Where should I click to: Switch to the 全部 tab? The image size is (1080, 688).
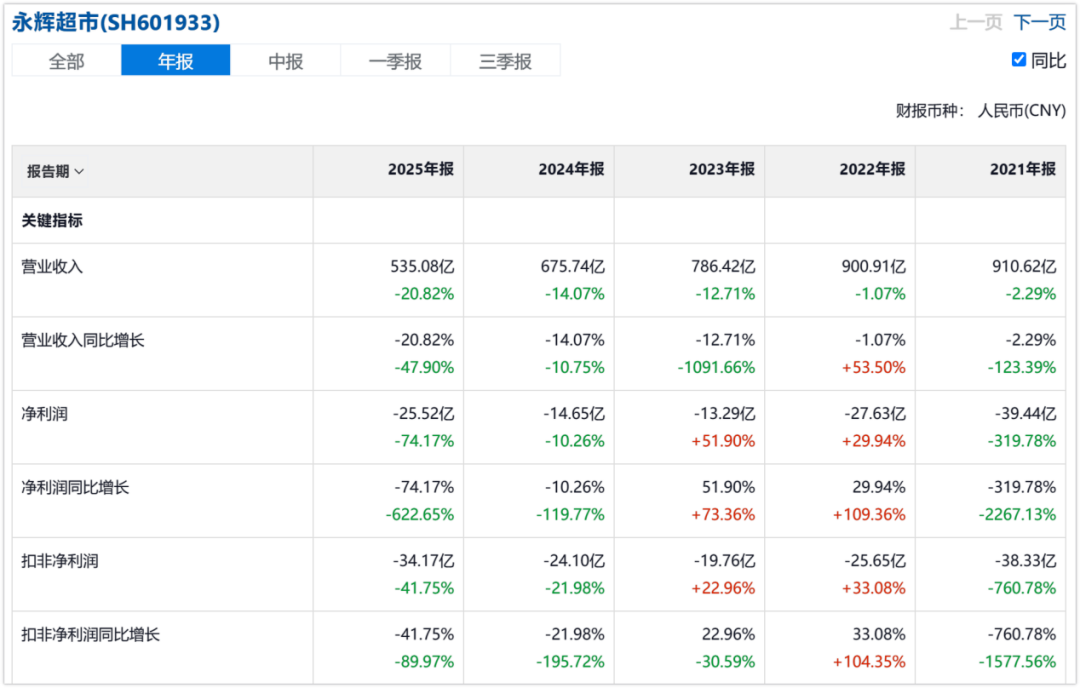[66, 61]
